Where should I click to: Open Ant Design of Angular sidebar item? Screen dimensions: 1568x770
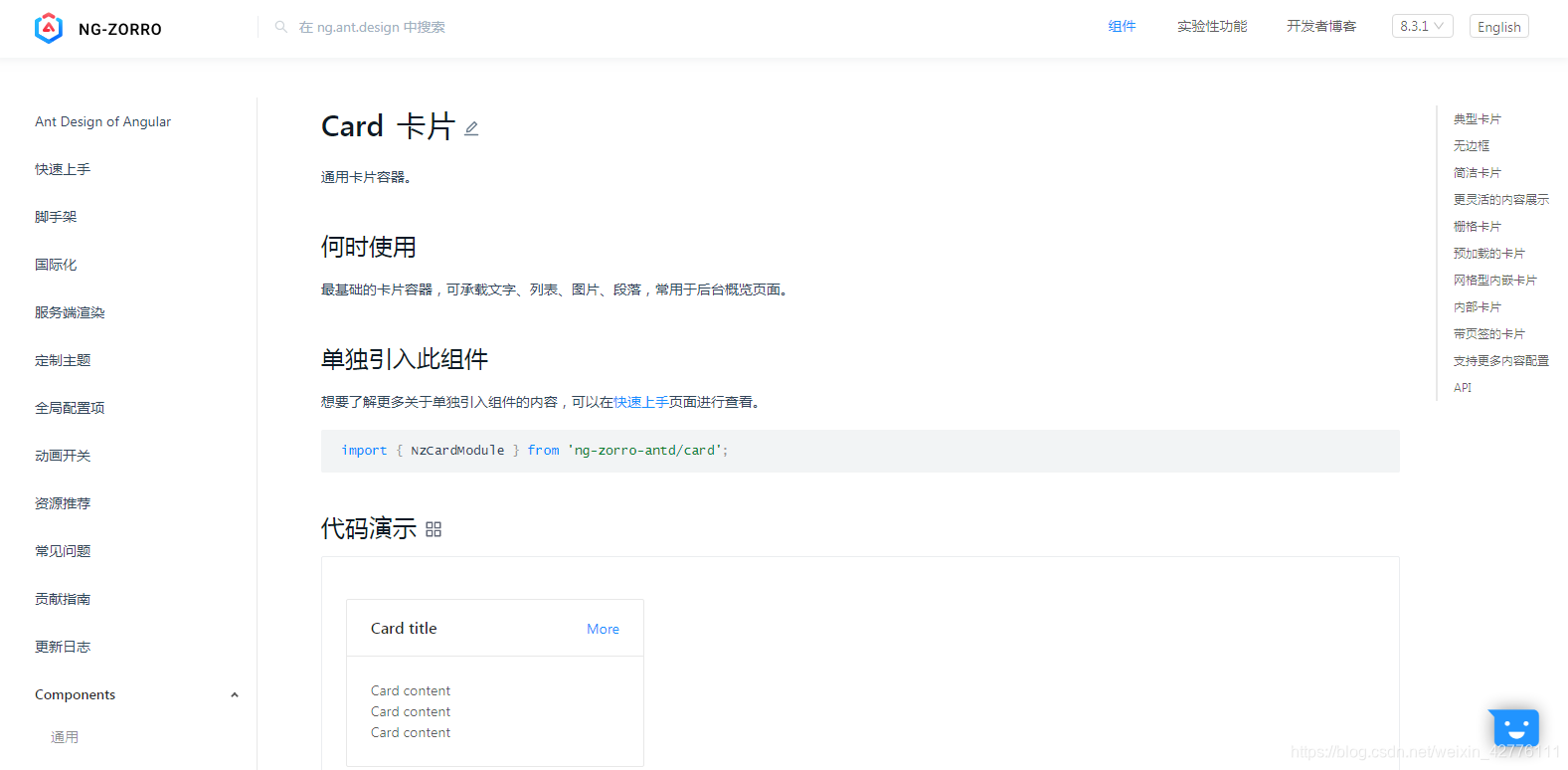pos(102,121)
